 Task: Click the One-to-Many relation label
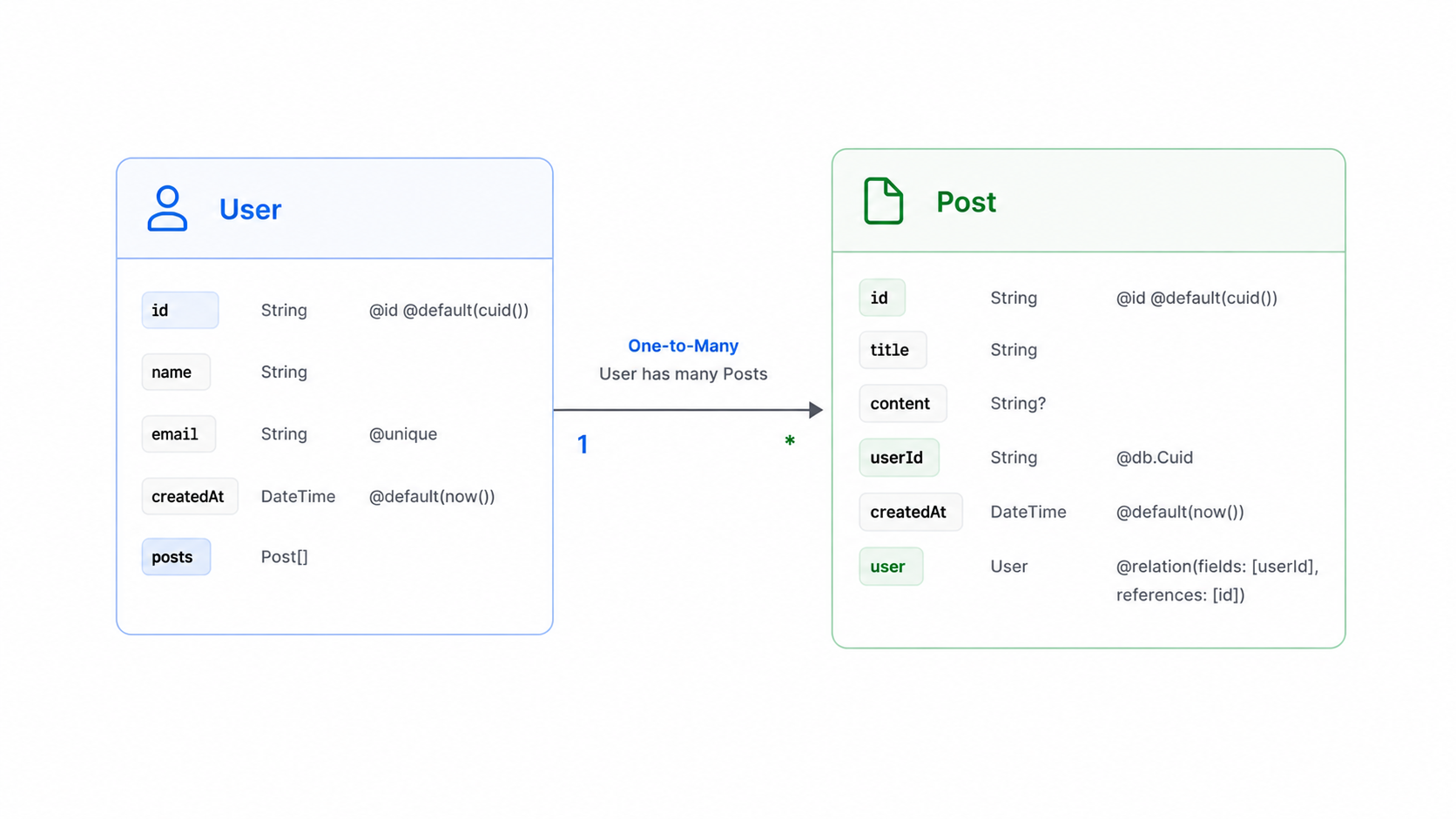coord(683,346)
